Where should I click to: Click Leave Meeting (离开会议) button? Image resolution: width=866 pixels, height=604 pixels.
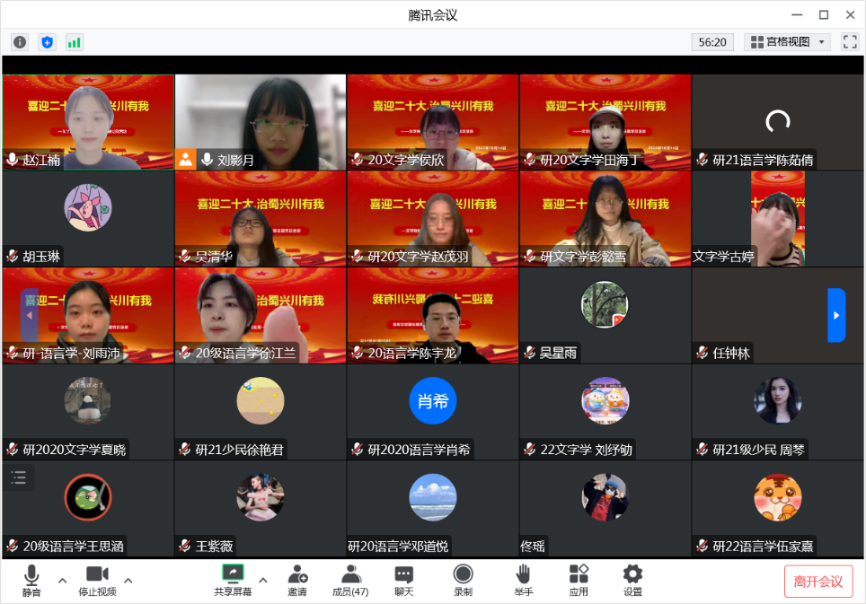pos(818,581)
